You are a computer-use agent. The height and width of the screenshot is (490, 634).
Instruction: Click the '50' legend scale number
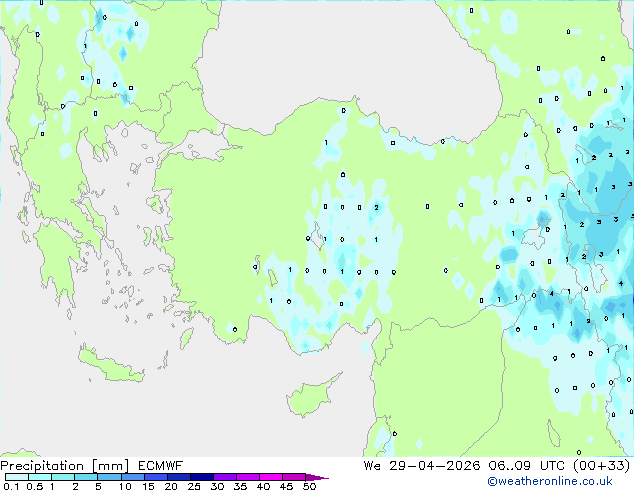309,486
